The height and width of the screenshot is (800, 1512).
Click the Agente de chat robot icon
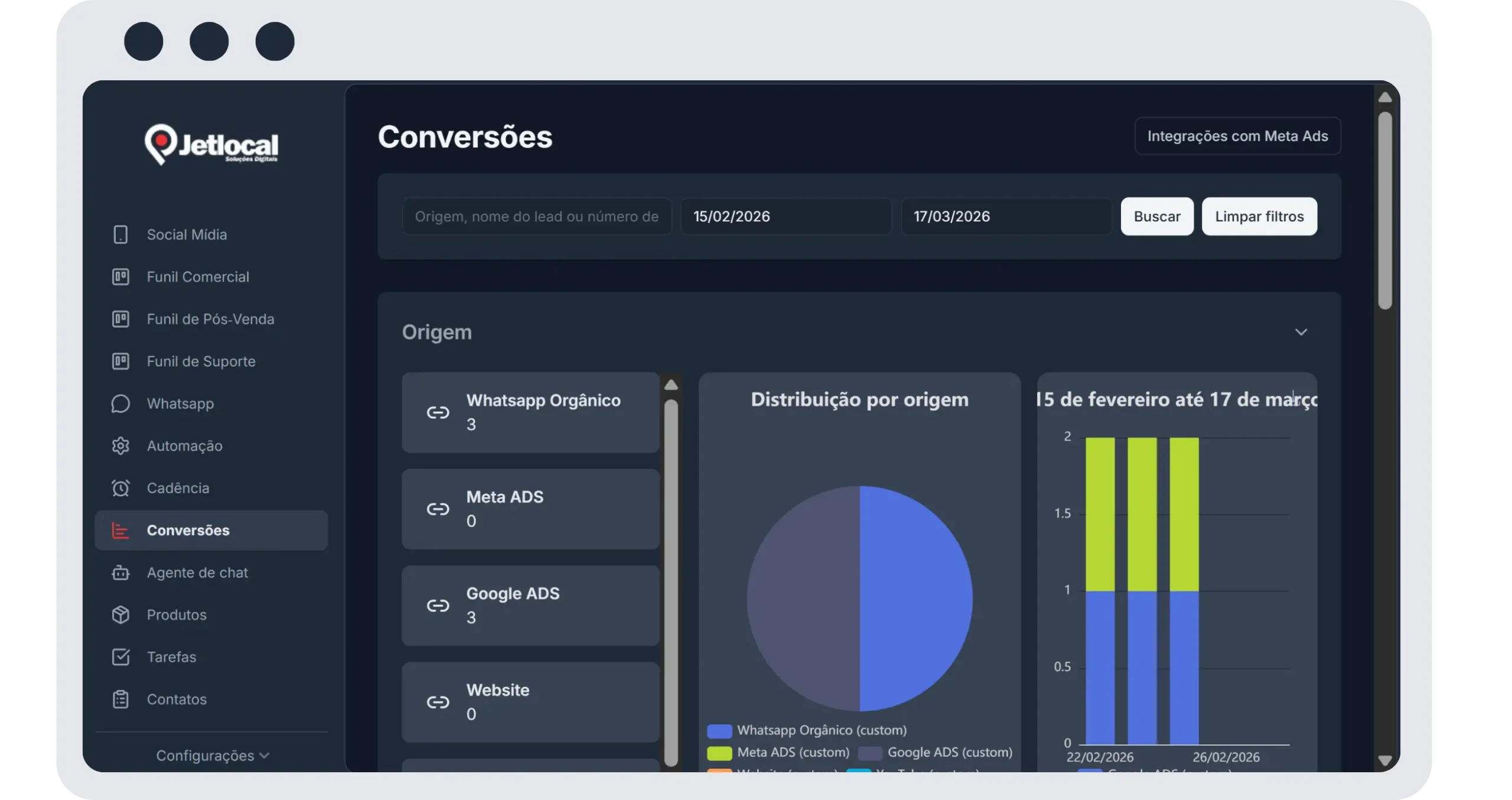[120, 573]
